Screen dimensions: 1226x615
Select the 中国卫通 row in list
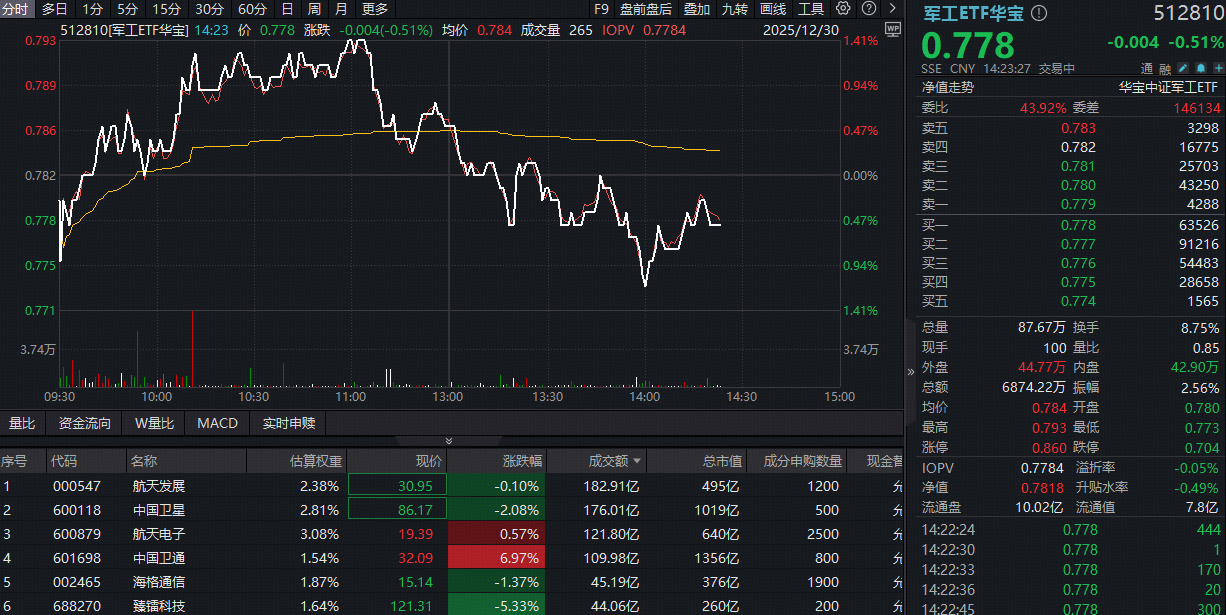point(158,558)
